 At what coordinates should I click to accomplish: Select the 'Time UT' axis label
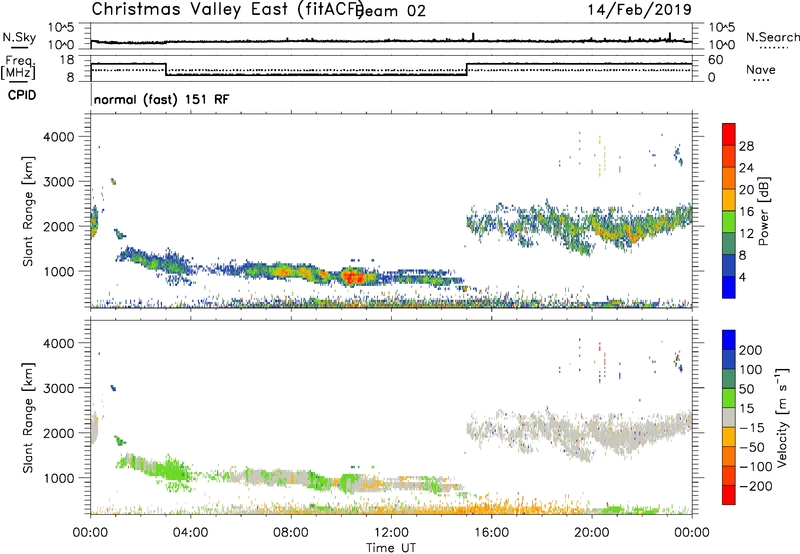[391, 548]
